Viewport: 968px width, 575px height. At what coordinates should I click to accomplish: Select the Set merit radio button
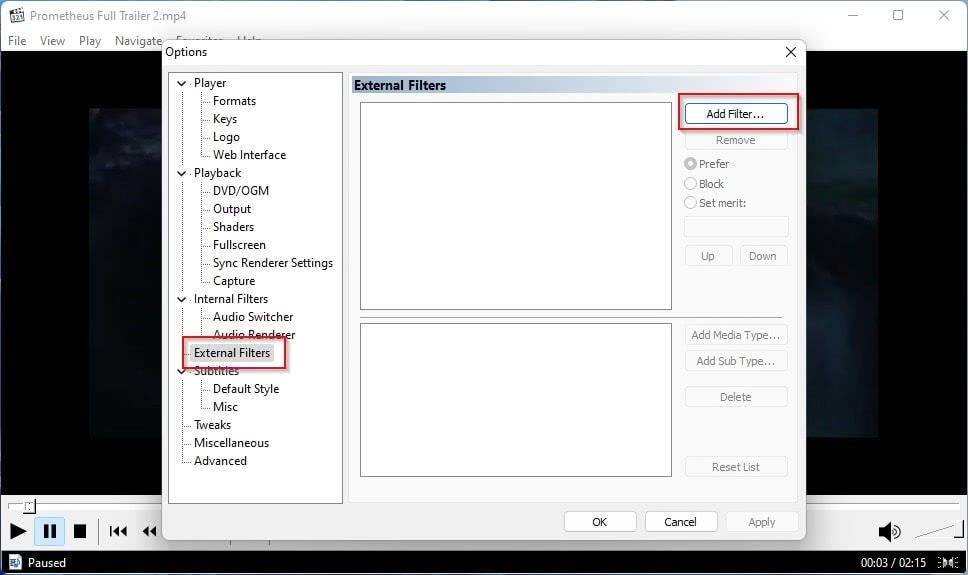pos(690,203)
